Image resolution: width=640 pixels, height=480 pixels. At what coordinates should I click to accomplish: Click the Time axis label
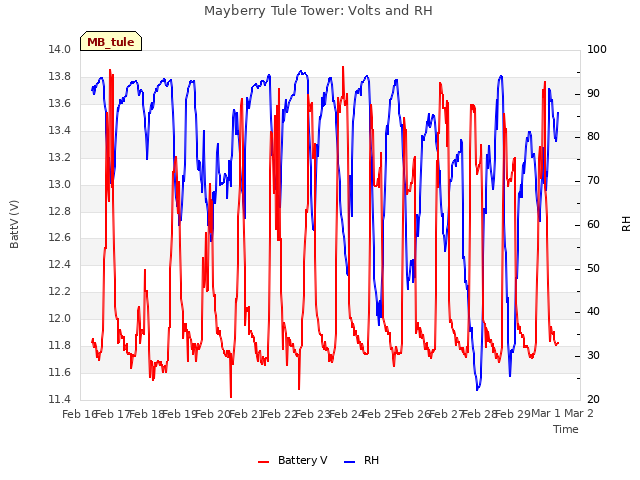click(x=566, y=429)
